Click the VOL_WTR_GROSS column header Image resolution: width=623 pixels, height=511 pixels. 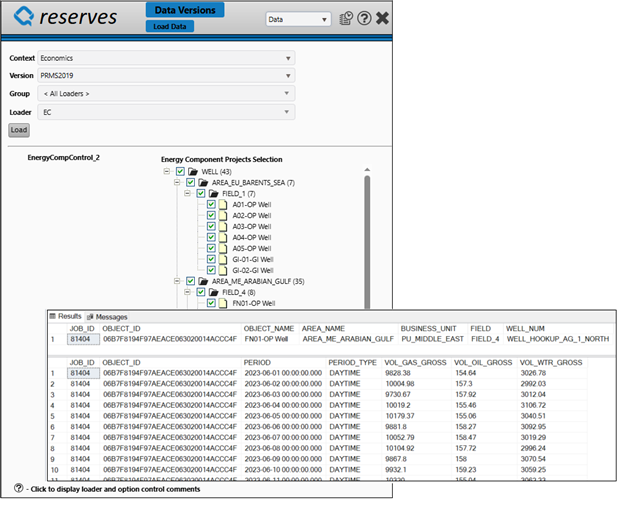[x=551, y=362]
